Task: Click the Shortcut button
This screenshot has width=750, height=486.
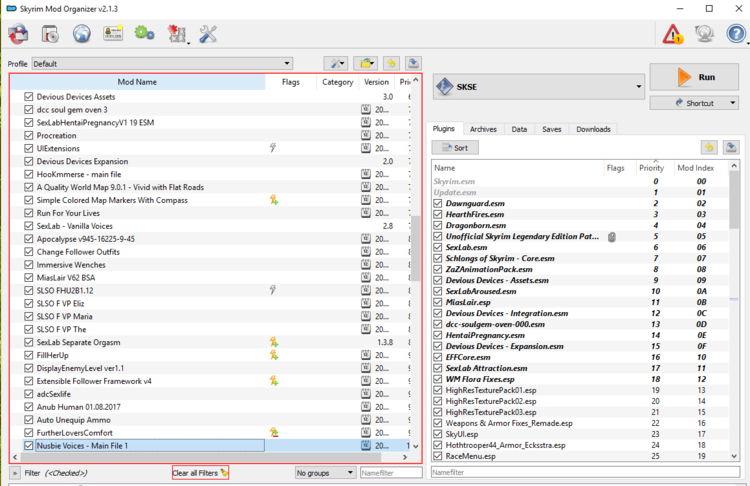Action: coord(694,103)
